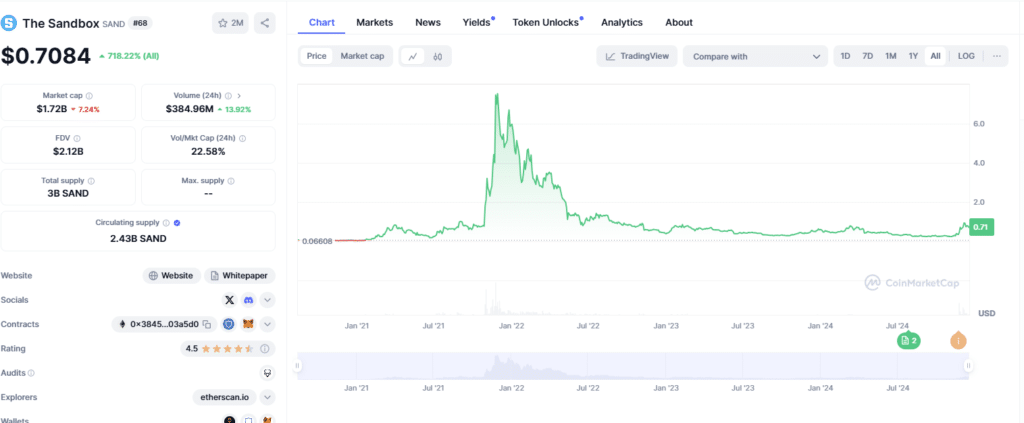
Task: Click the contract address 0x3845...03a5d0
Action: (x=165, y=324)
